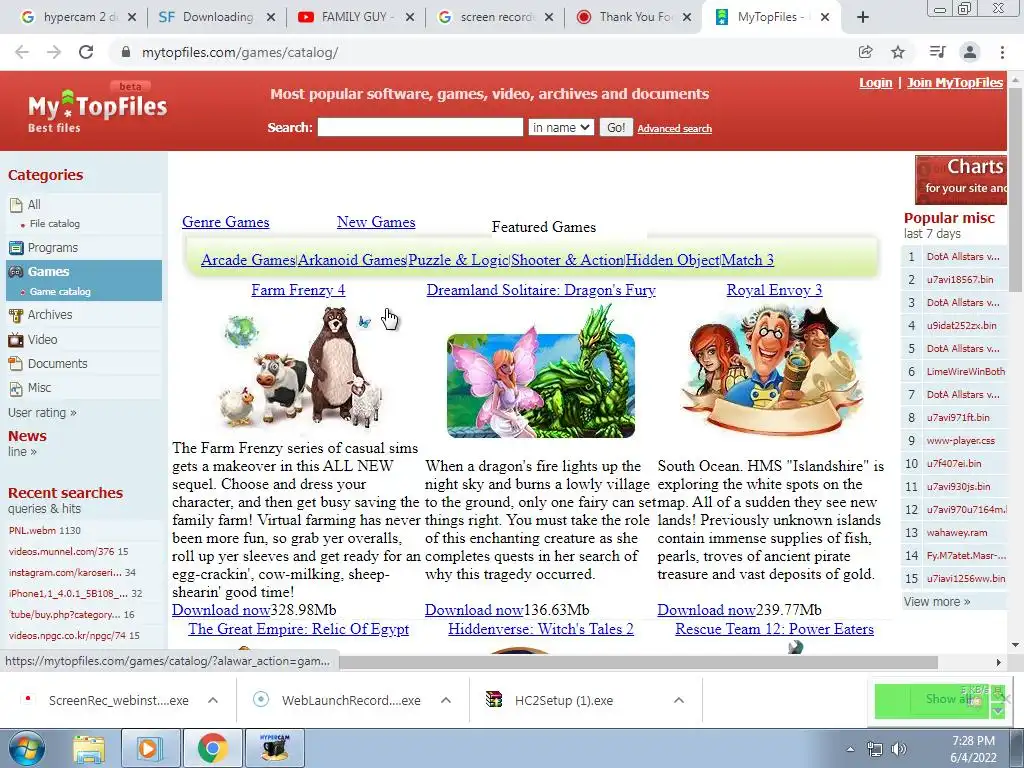Open a new tab with the plus icon

(x=863, y=17)
